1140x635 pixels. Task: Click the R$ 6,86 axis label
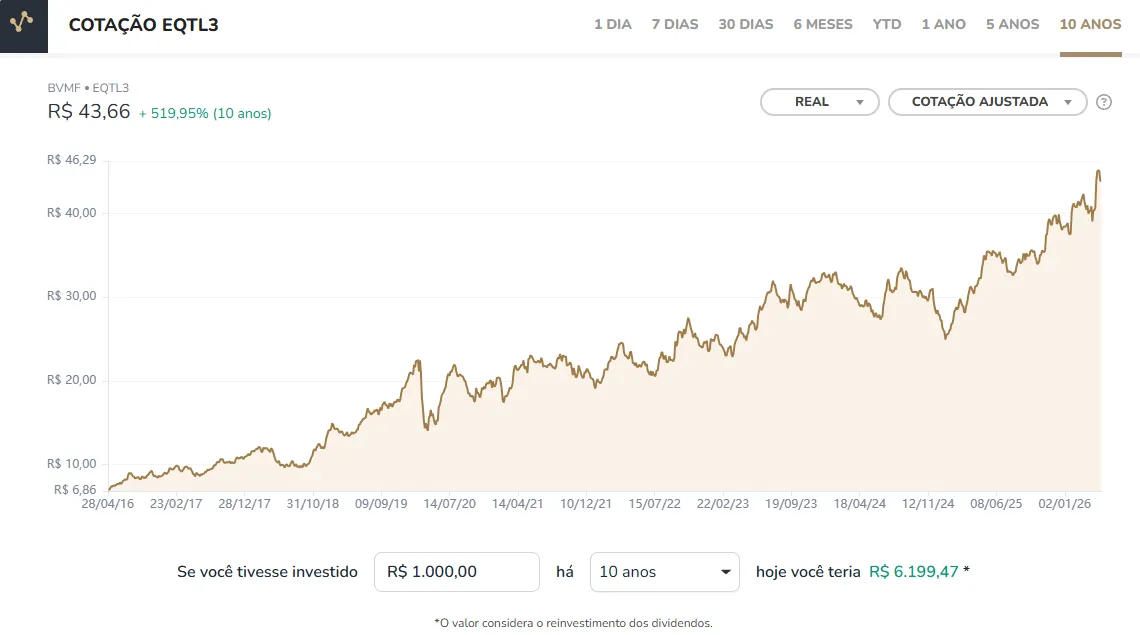point(75,490)
